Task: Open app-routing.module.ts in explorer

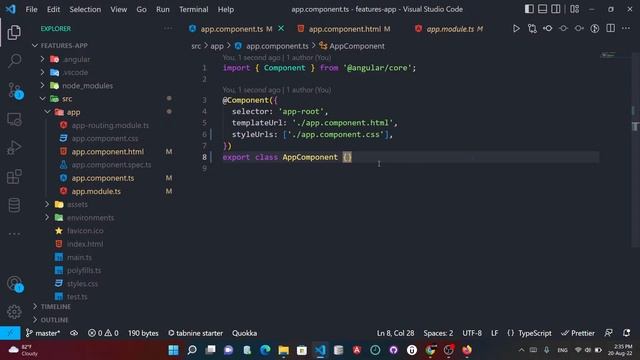Action: 110,125
